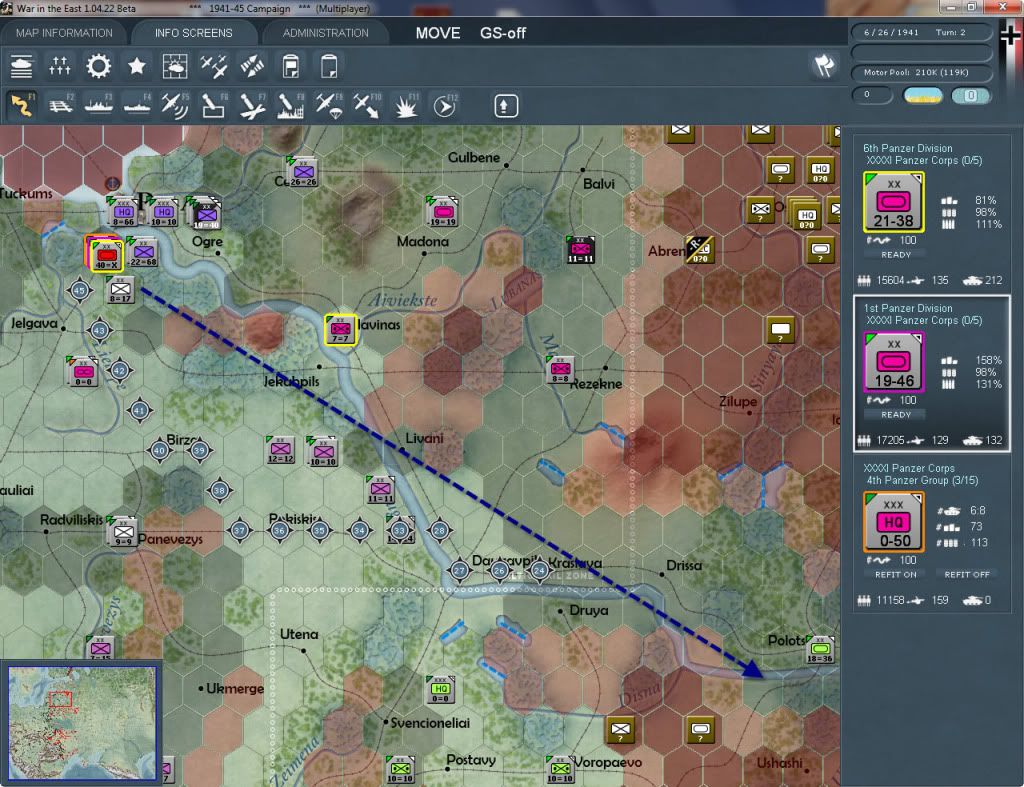
Task: Click the minimap overview
Action: (x=82, y=723)
